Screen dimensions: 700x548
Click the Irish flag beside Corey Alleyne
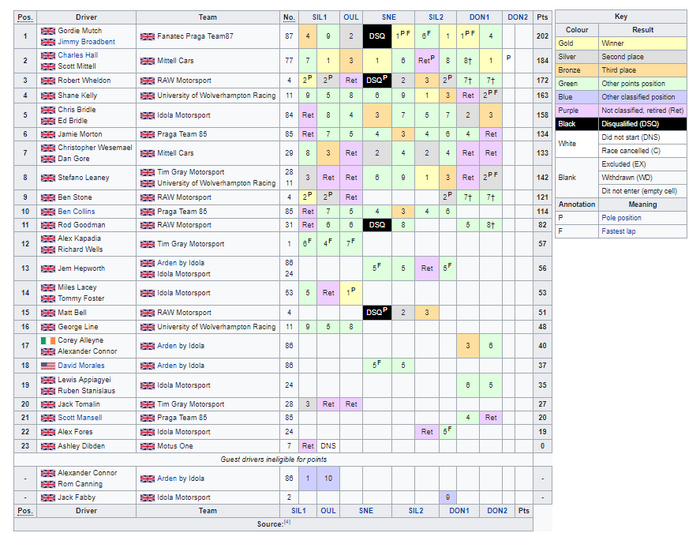(48, 341)
